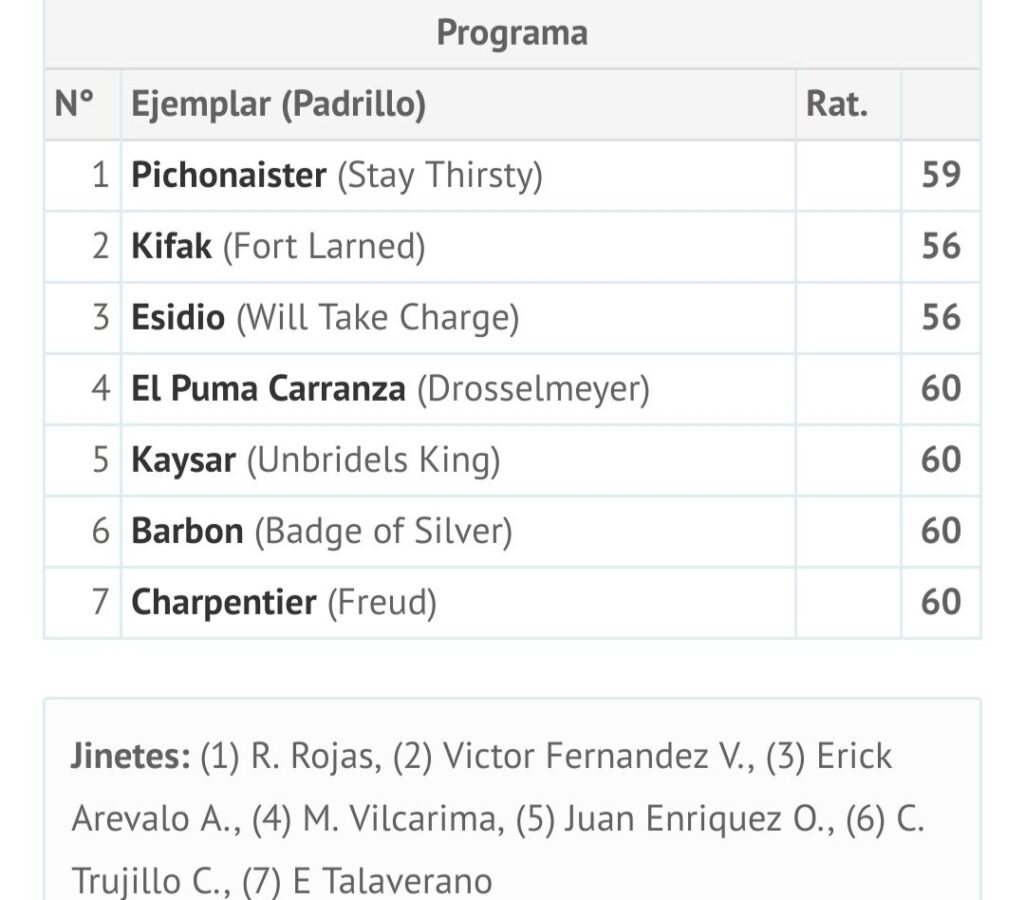Click the bold "Jinetes:" label

[x=130, y=757]
